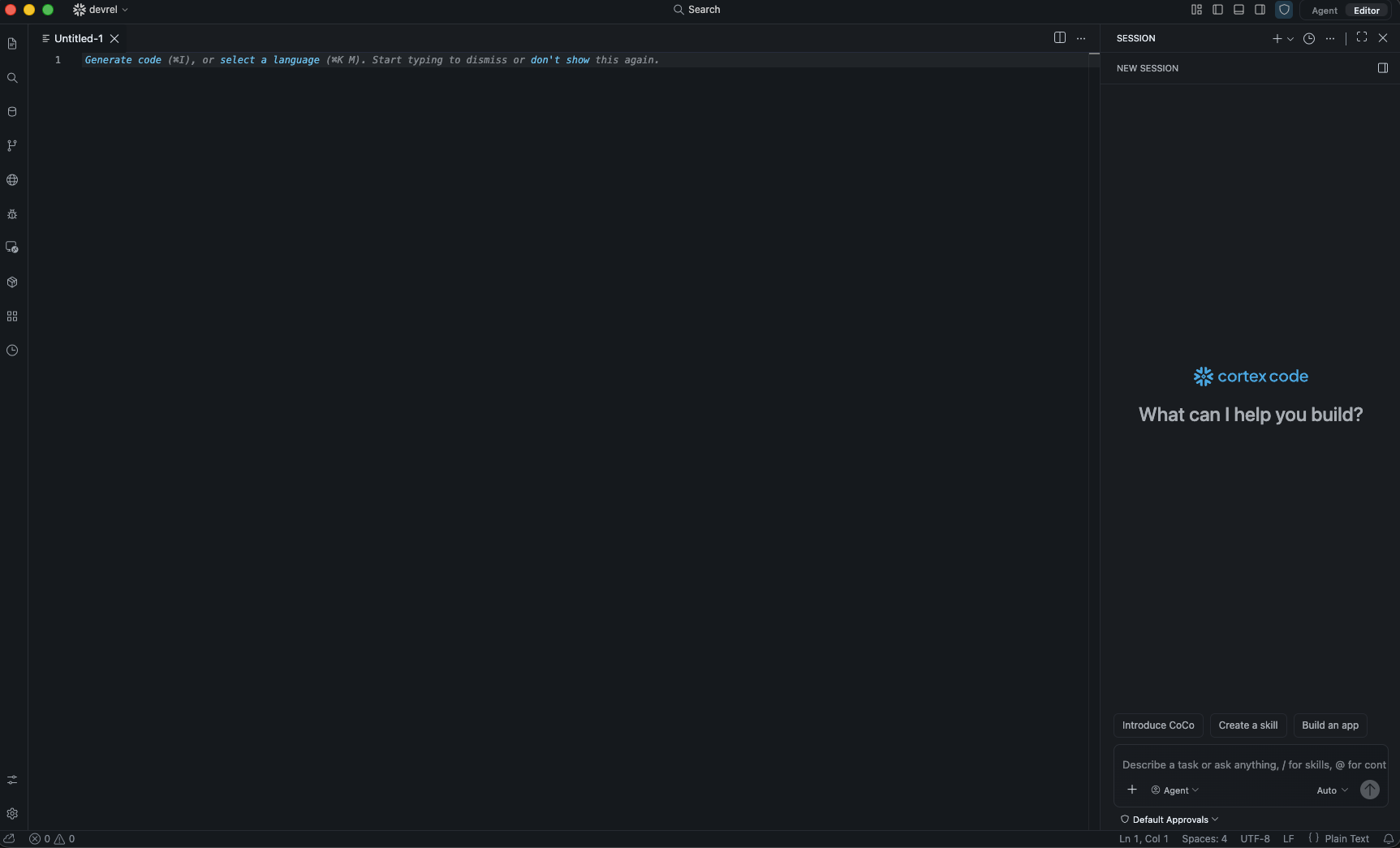Open Source Control branch icon

pyautogui.click(x=12, y=146)
